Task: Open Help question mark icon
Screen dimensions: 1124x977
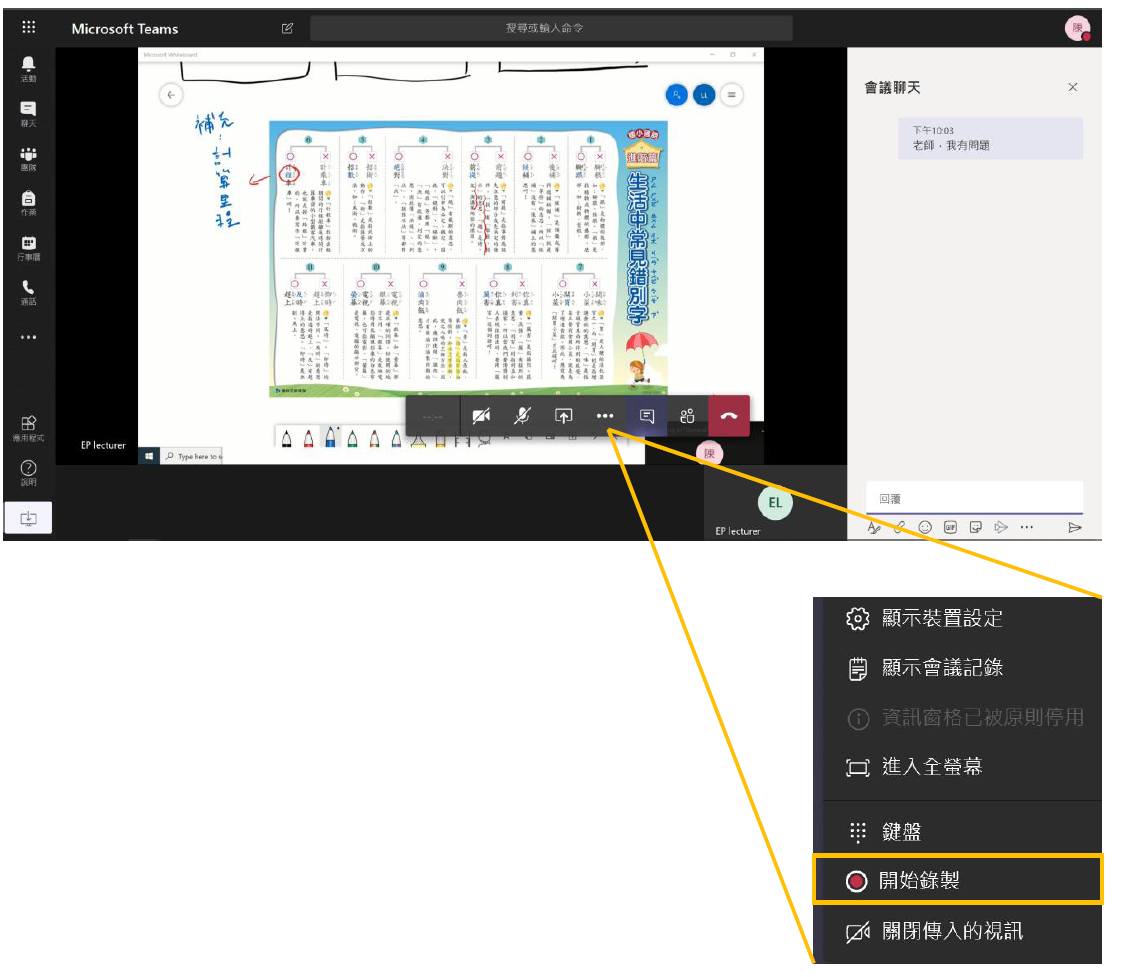Action: tap(29, 472)
